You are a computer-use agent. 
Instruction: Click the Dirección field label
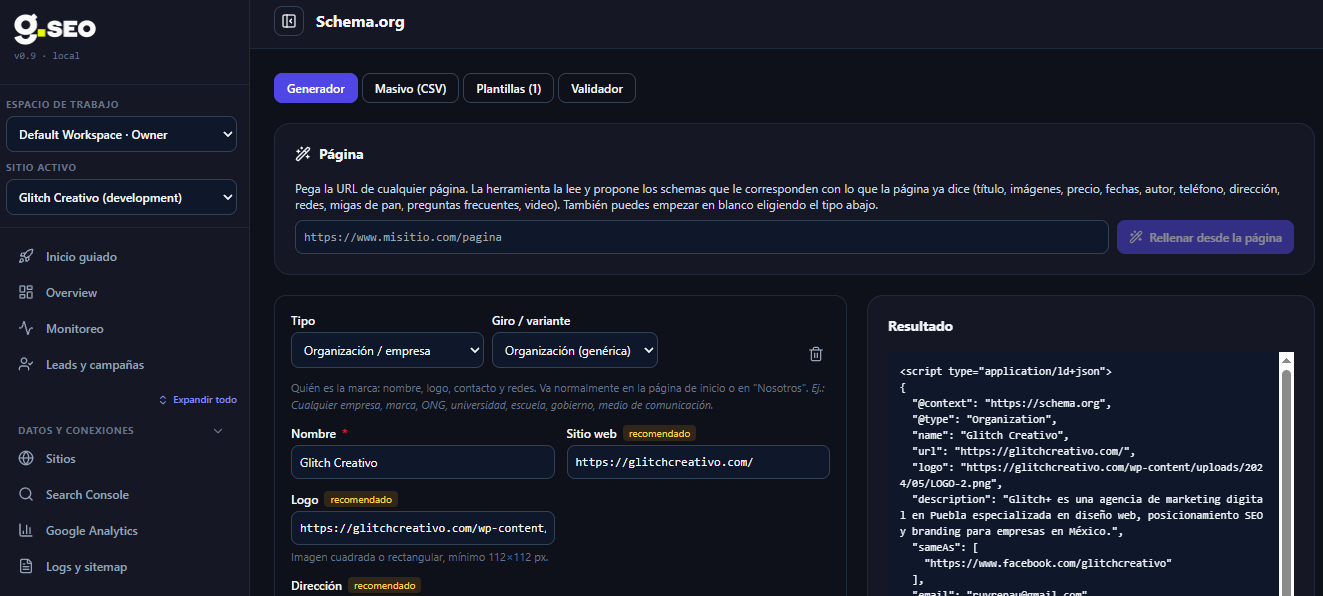[316, 585]
